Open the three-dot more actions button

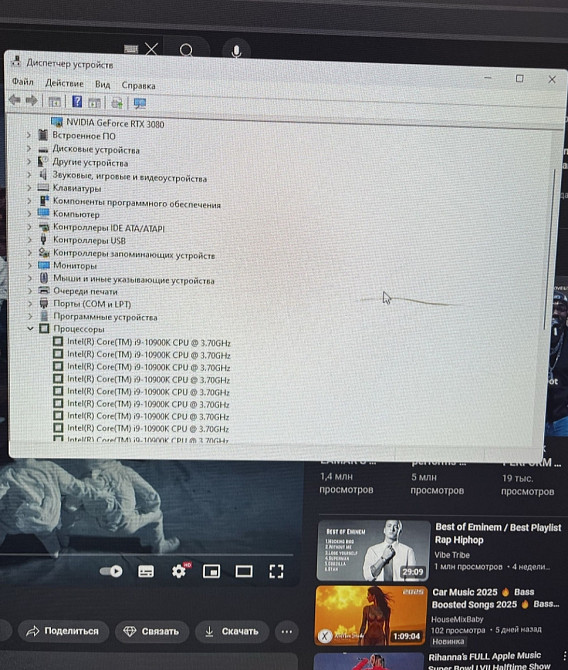287,632
